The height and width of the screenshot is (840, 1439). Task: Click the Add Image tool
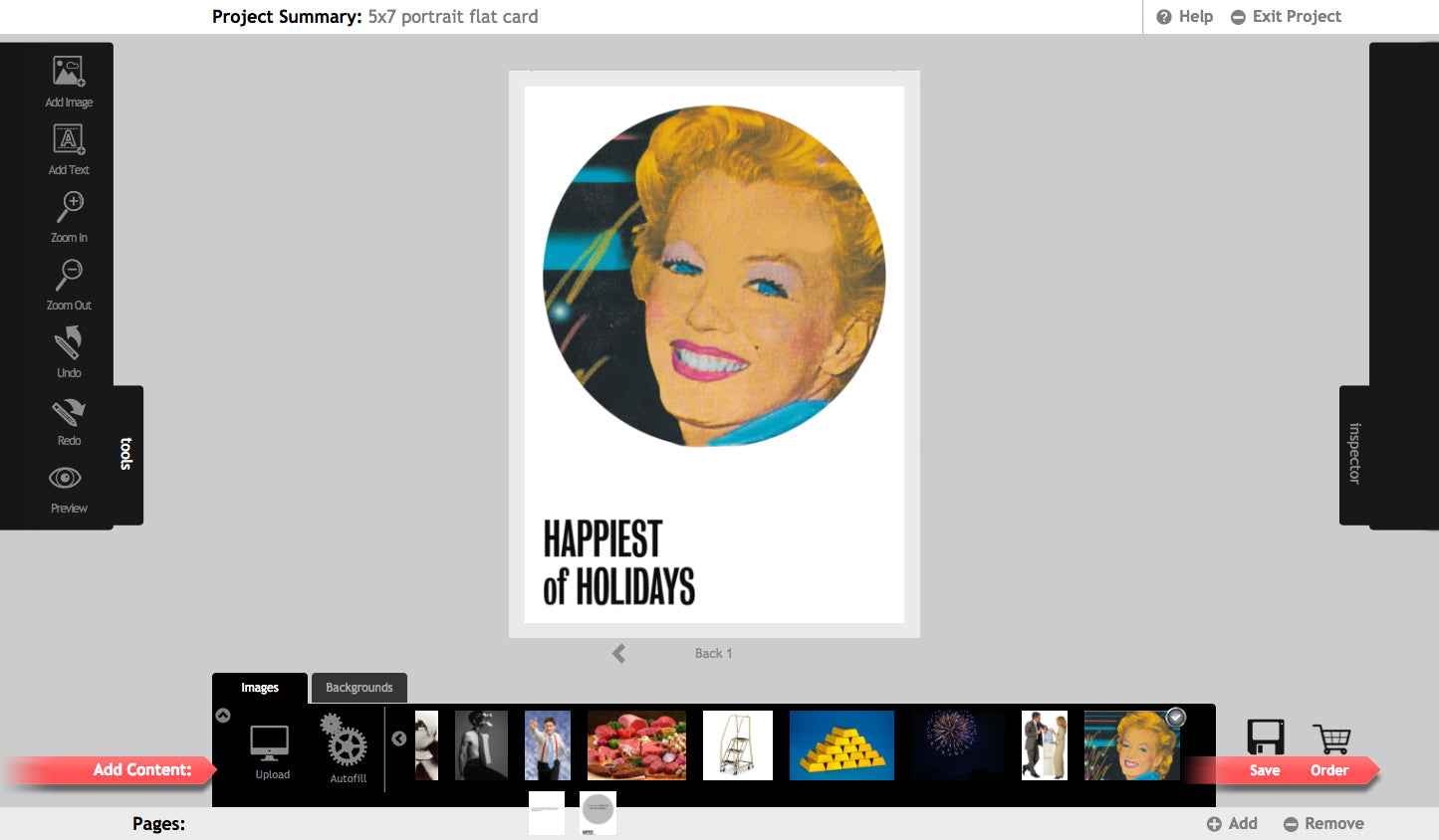point(69,82)
